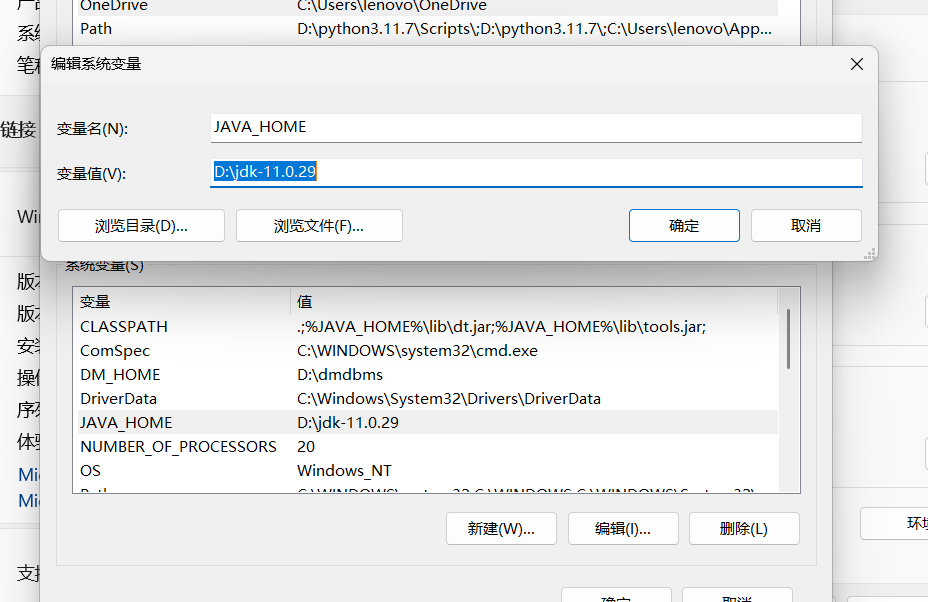Image resolution: width=928 pixels, height=602 pixels.
Task: Click the 变量名 field containing JAVA_HOME
Action: (x=536, y=128)
